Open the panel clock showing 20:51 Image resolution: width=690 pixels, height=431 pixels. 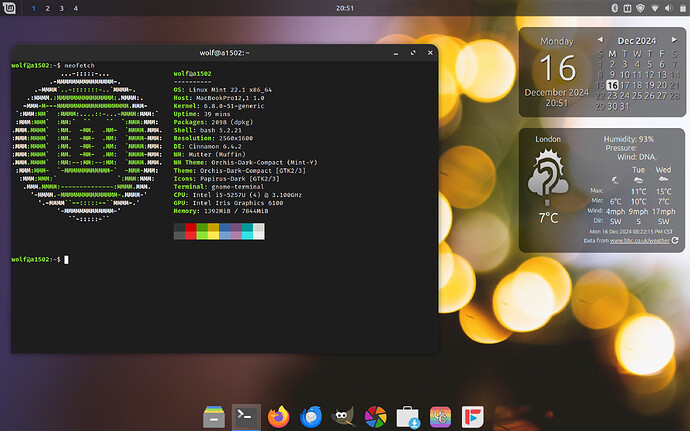point(345,8)
